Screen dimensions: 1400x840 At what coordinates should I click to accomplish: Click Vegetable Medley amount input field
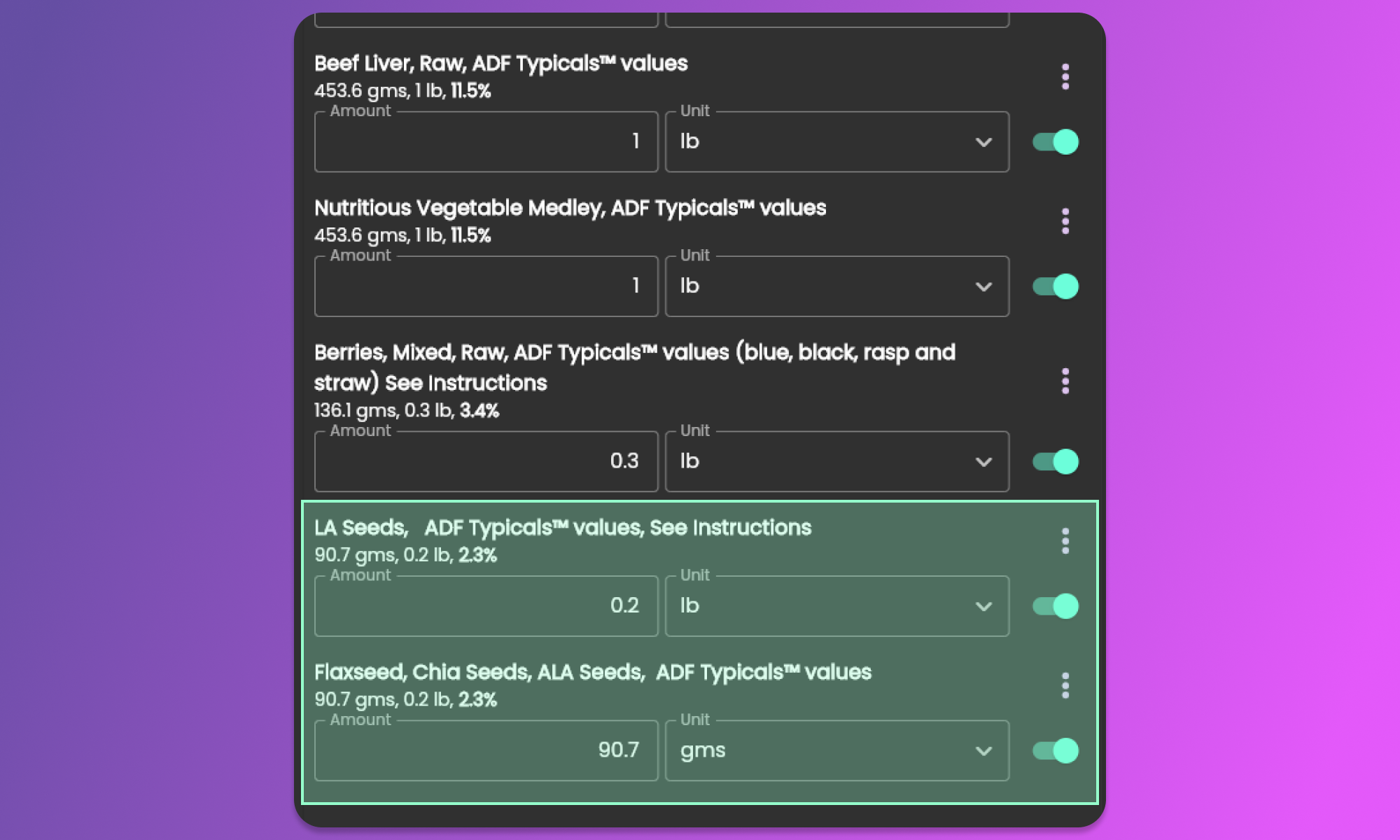pyautogui.click(x=486, y=286)
